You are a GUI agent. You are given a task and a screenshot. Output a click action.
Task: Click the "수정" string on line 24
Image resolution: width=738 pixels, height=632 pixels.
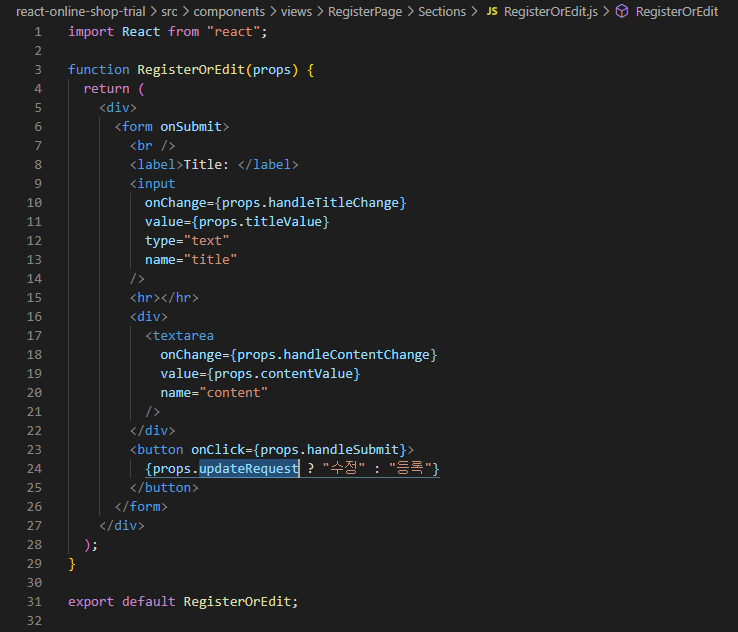pos(344,469)
